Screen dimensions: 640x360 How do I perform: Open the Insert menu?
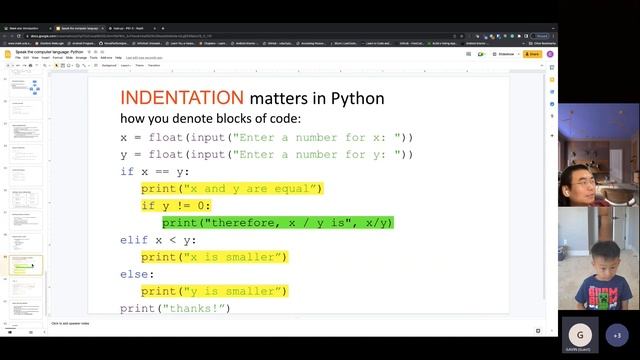click(x=45, y=58)
